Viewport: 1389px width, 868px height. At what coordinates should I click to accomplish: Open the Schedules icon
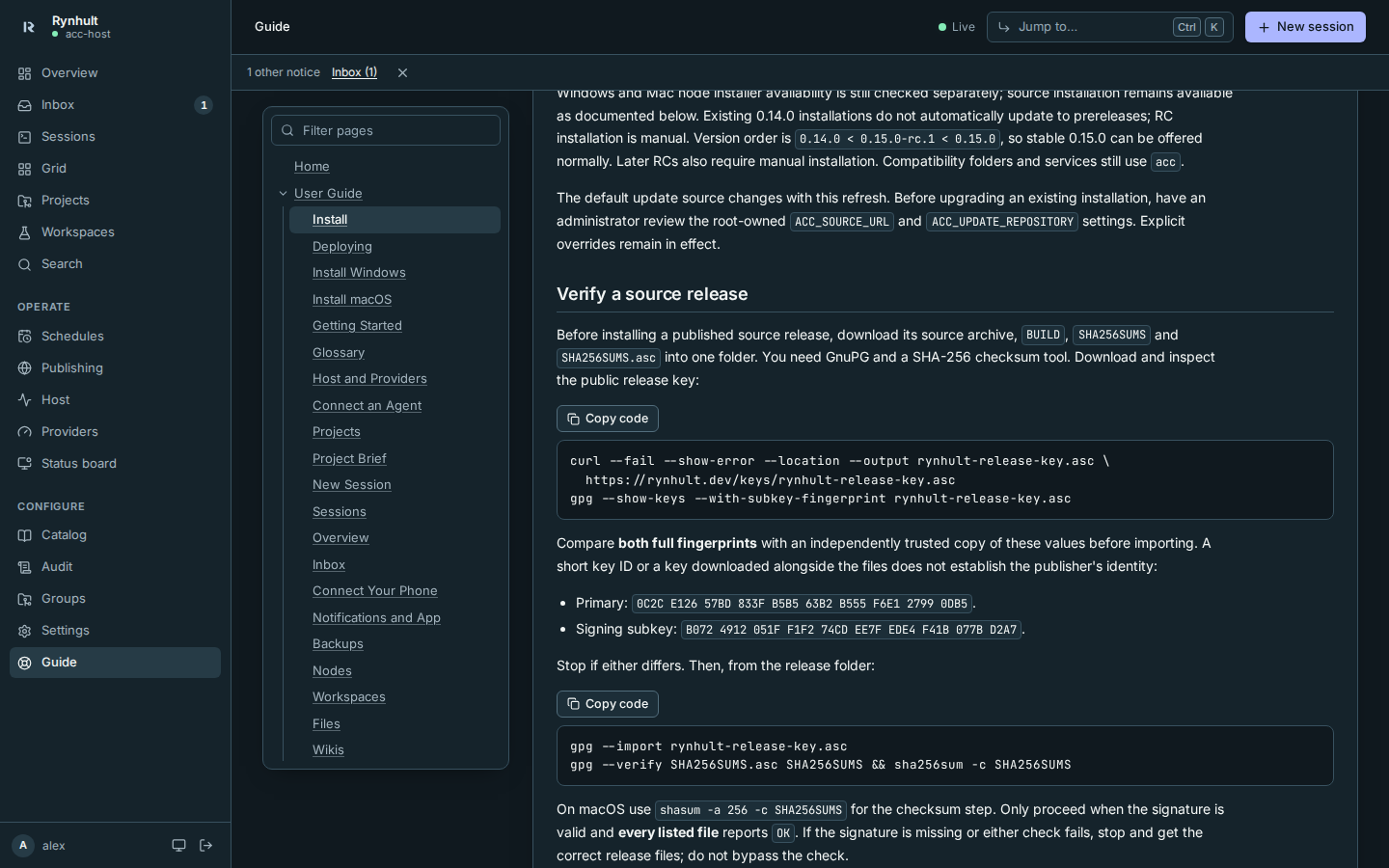coord(25,337)
